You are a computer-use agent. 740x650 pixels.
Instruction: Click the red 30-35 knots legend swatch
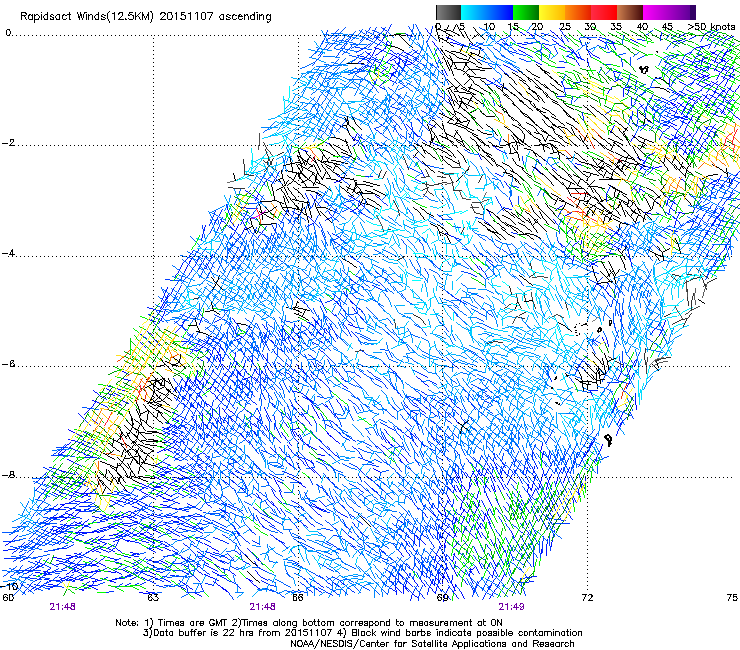pyautogui.click(x=604, y=12)
